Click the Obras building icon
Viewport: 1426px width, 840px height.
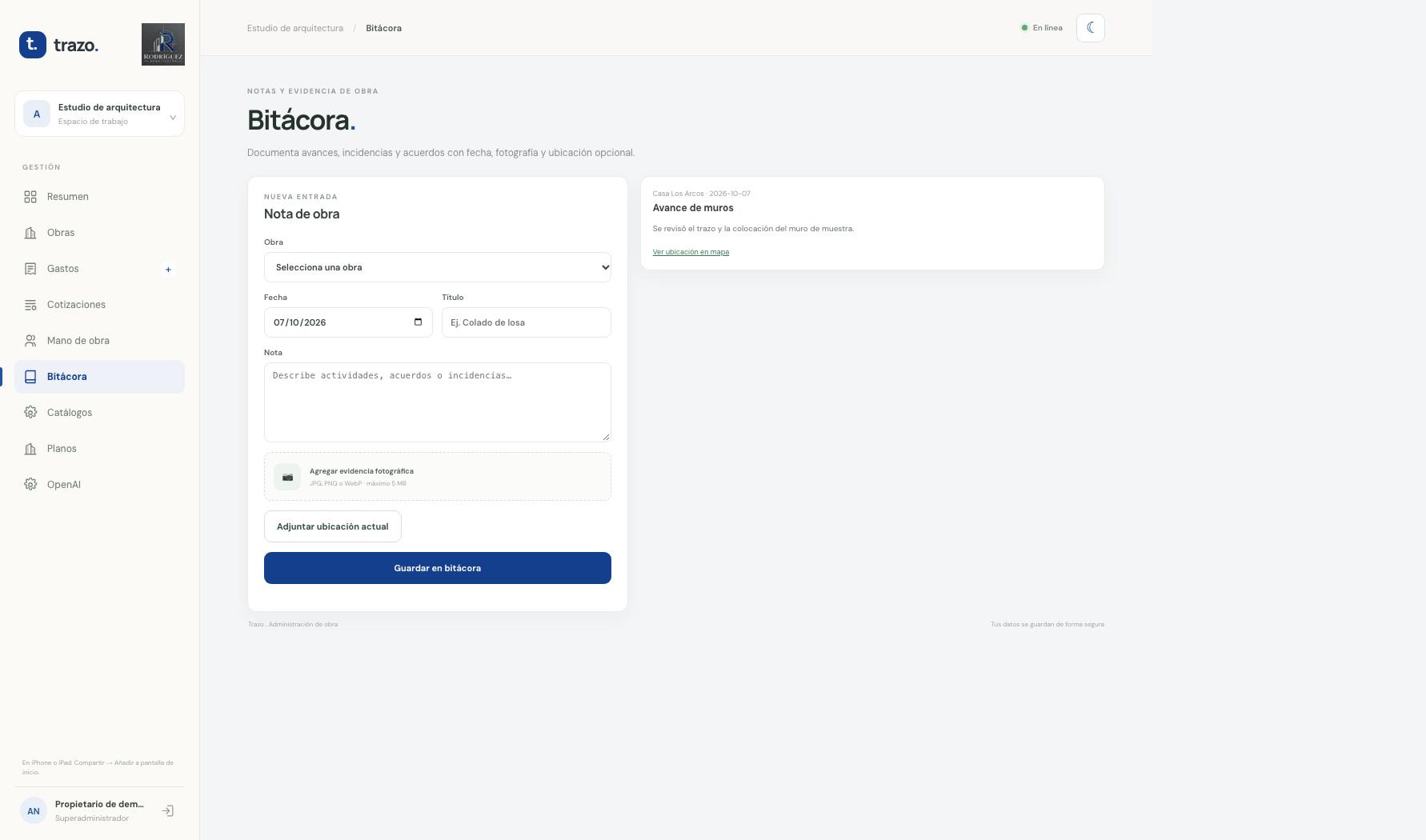coord(30,233)
